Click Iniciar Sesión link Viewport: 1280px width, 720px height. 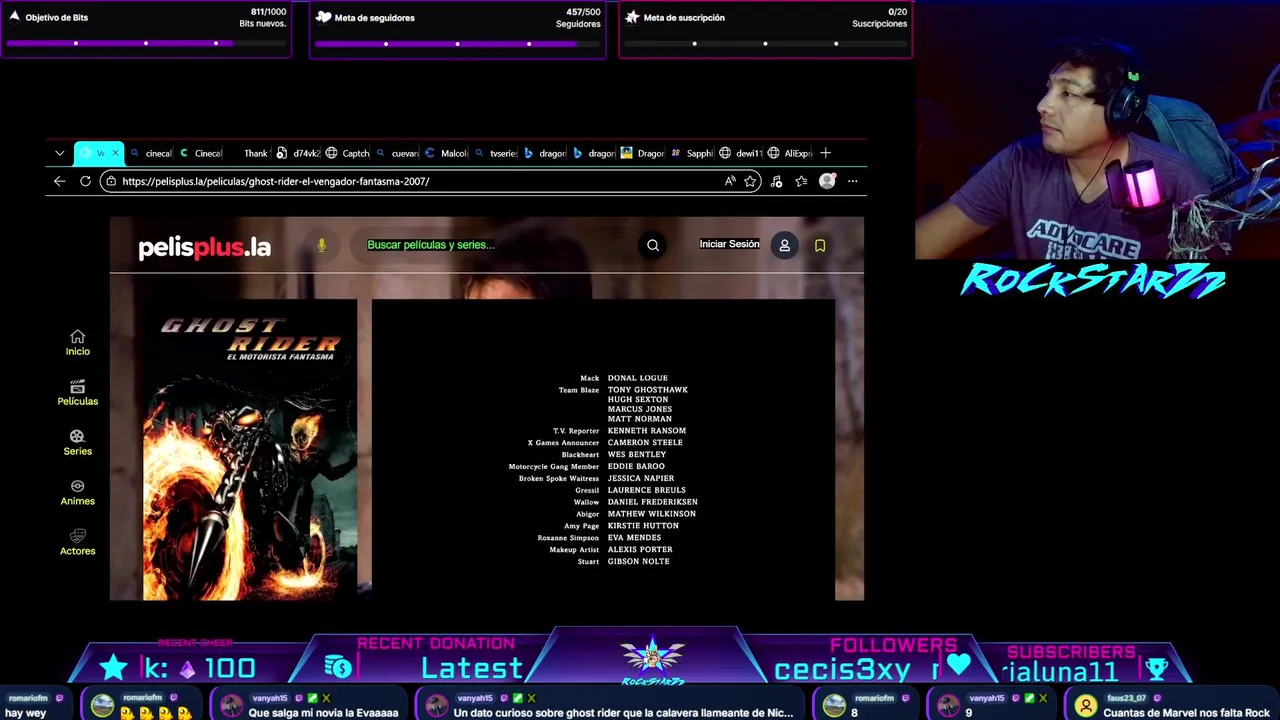click(x=729, y=244)
